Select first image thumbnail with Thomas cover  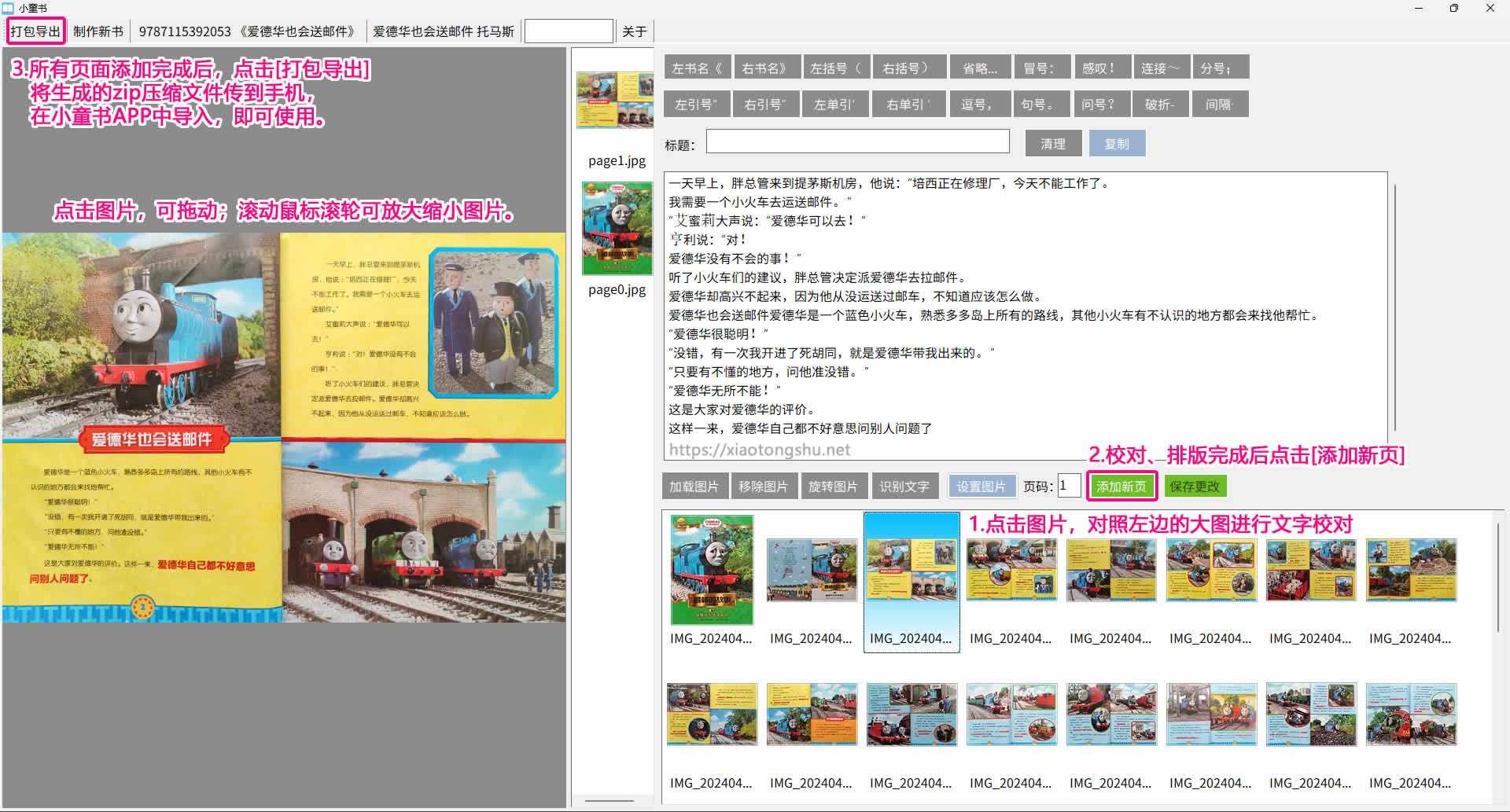(x=712, y=581)
